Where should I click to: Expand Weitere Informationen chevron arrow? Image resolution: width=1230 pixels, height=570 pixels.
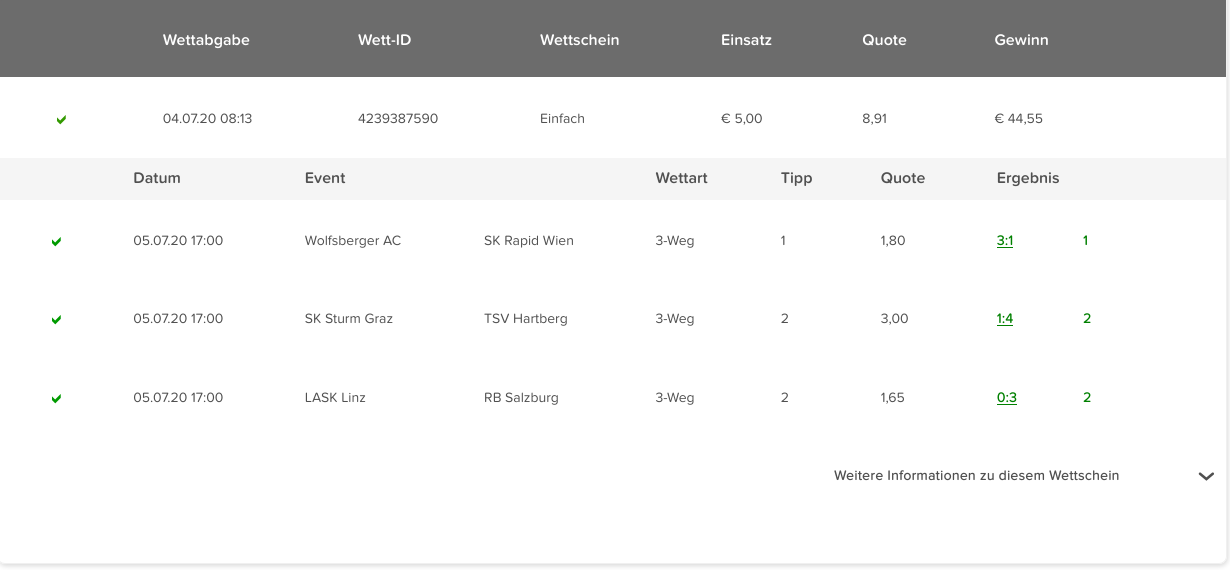tap(1206, 477)
